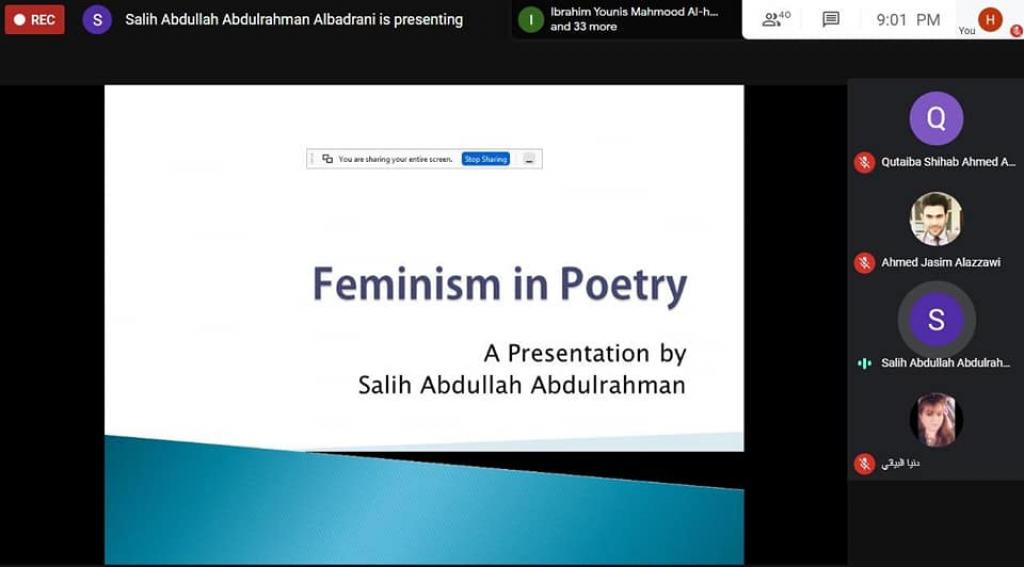Image resolution: width=1024 pixels, height=567 pixels.
Task: Select the bottom participant's profile photo
Action: click(x=936, y=420)
